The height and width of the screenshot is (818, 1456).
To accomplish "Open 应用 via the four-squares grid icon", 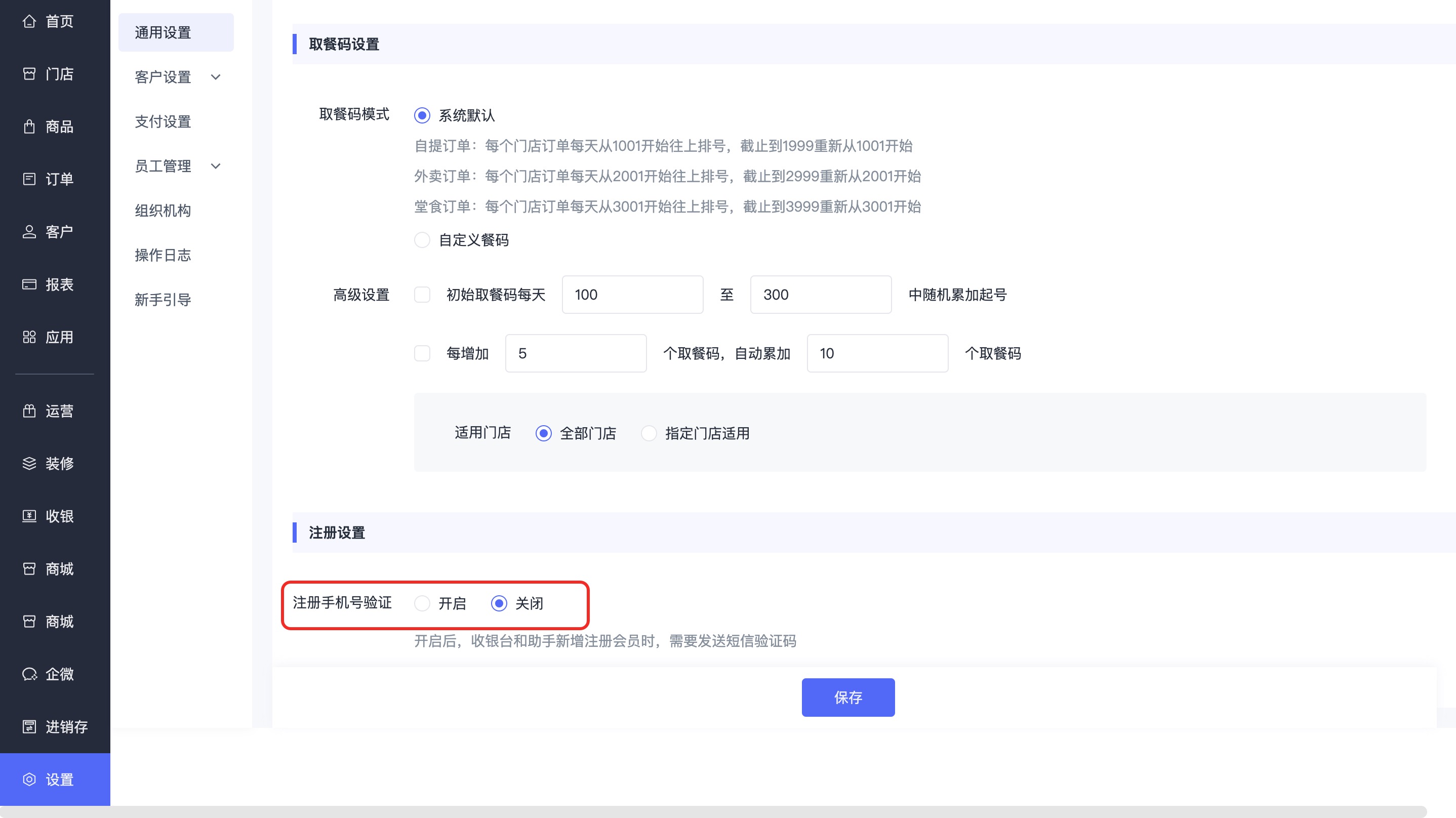I will click(x=29, y=337).
